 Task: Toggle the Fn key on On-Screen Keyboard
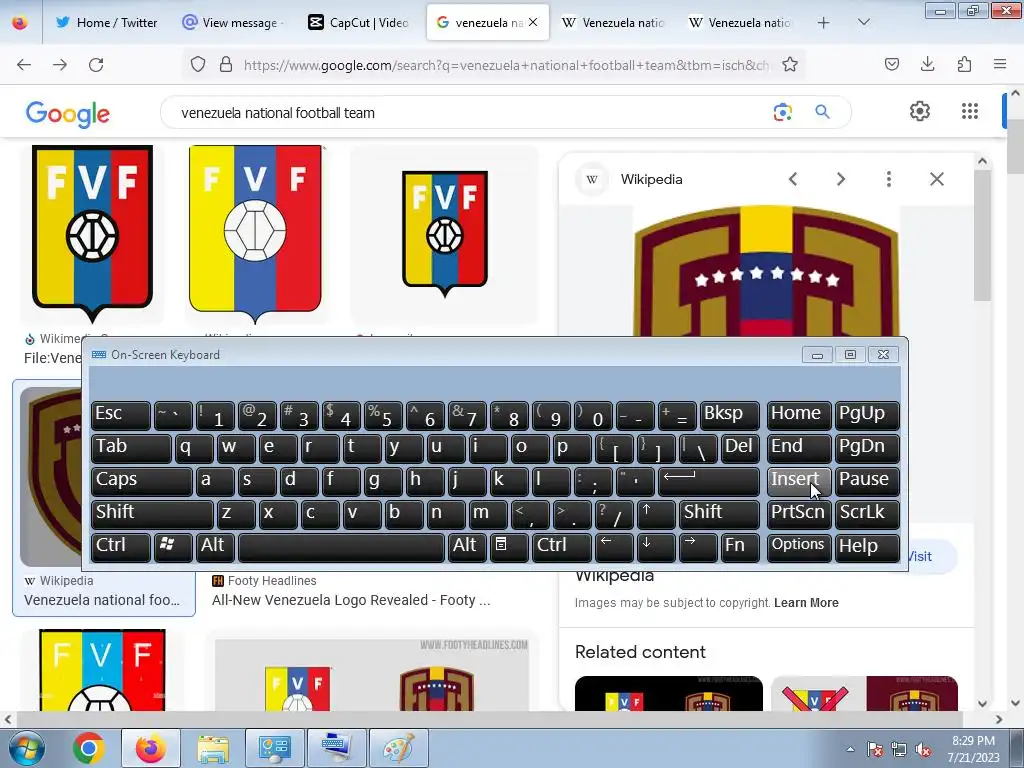coord(740,547)
